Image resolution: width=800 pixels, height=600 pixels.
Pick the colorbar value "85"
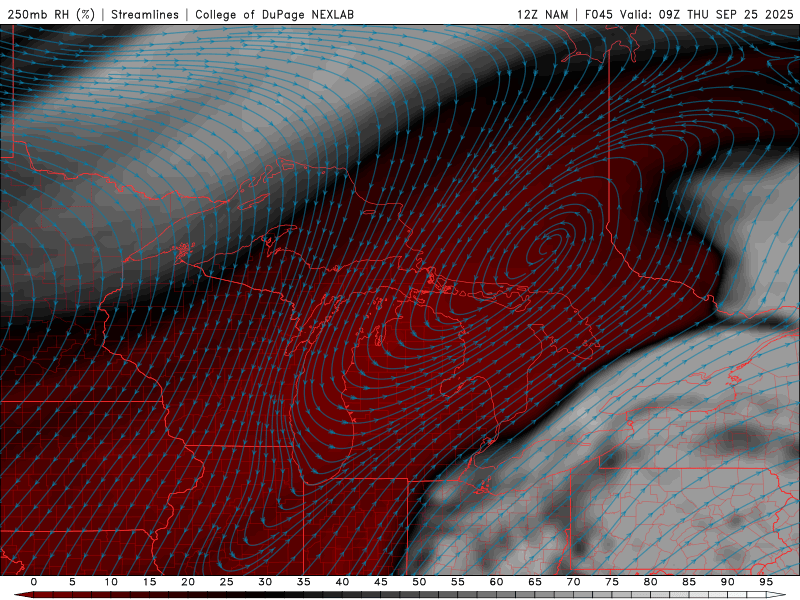[689, 582]
